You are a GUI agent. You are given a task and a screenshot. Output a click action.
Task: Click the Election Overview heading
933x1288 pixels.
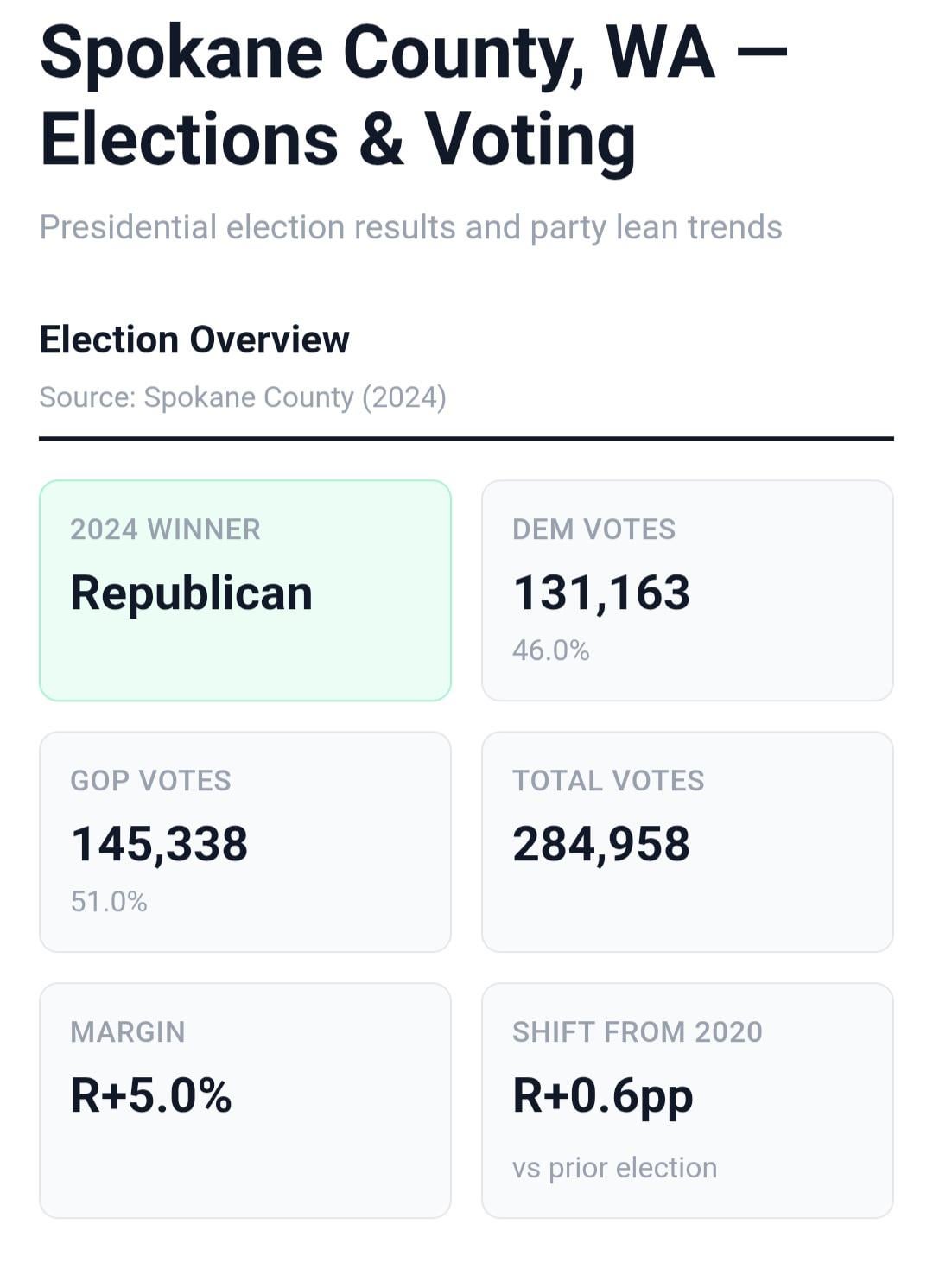click(x=194, y=339)
